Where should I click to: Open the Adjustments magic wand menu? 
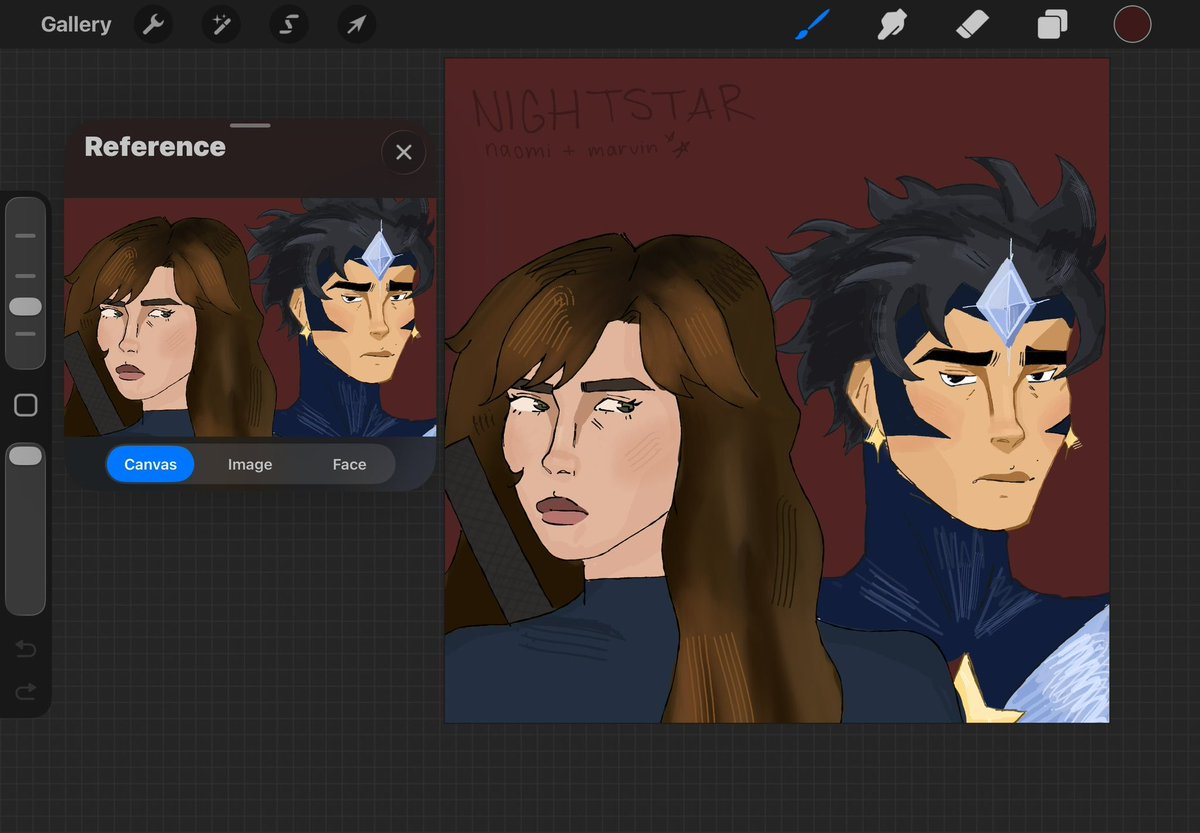220,24
